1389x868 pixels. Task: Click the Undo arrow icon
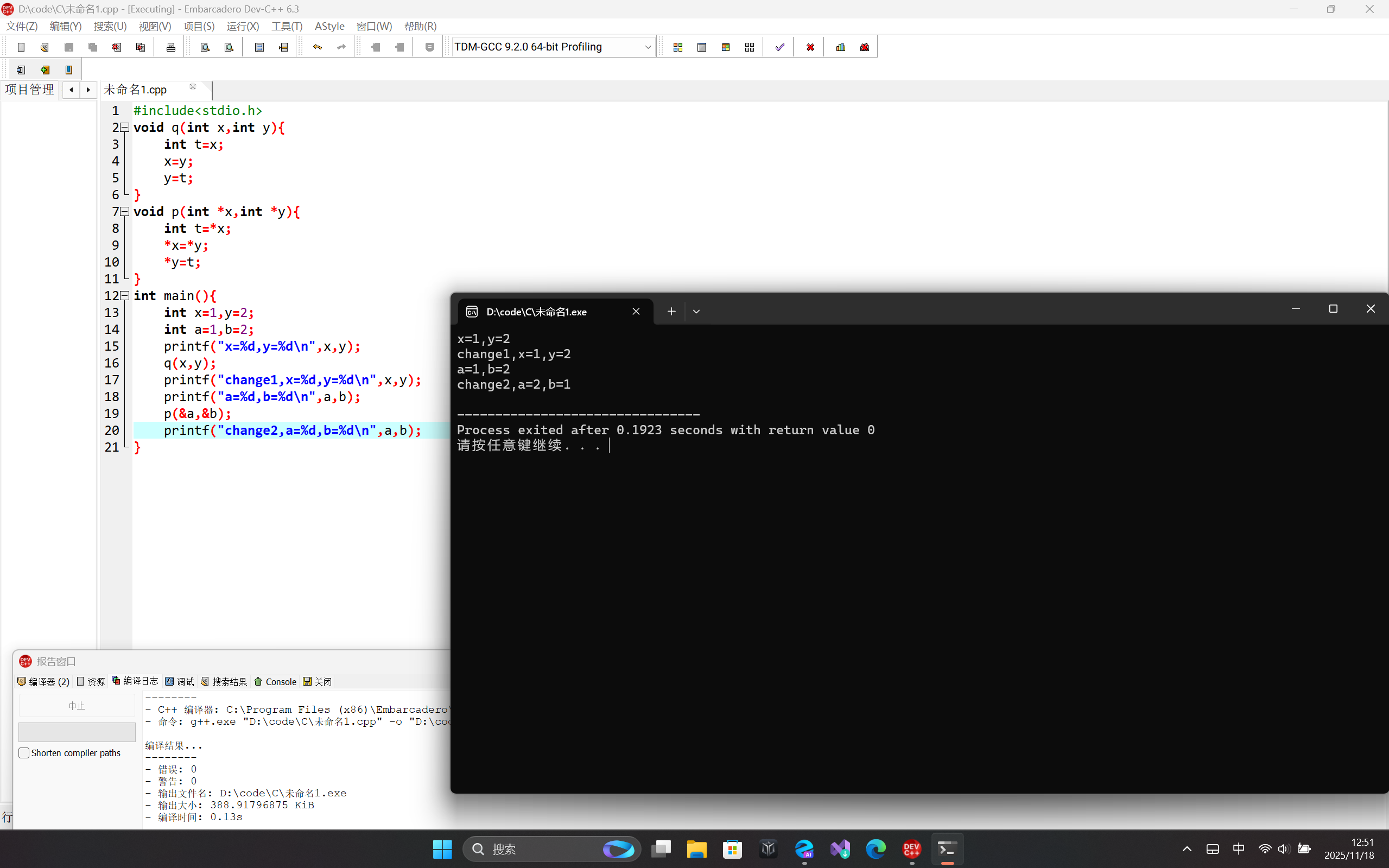pos(318,47)
